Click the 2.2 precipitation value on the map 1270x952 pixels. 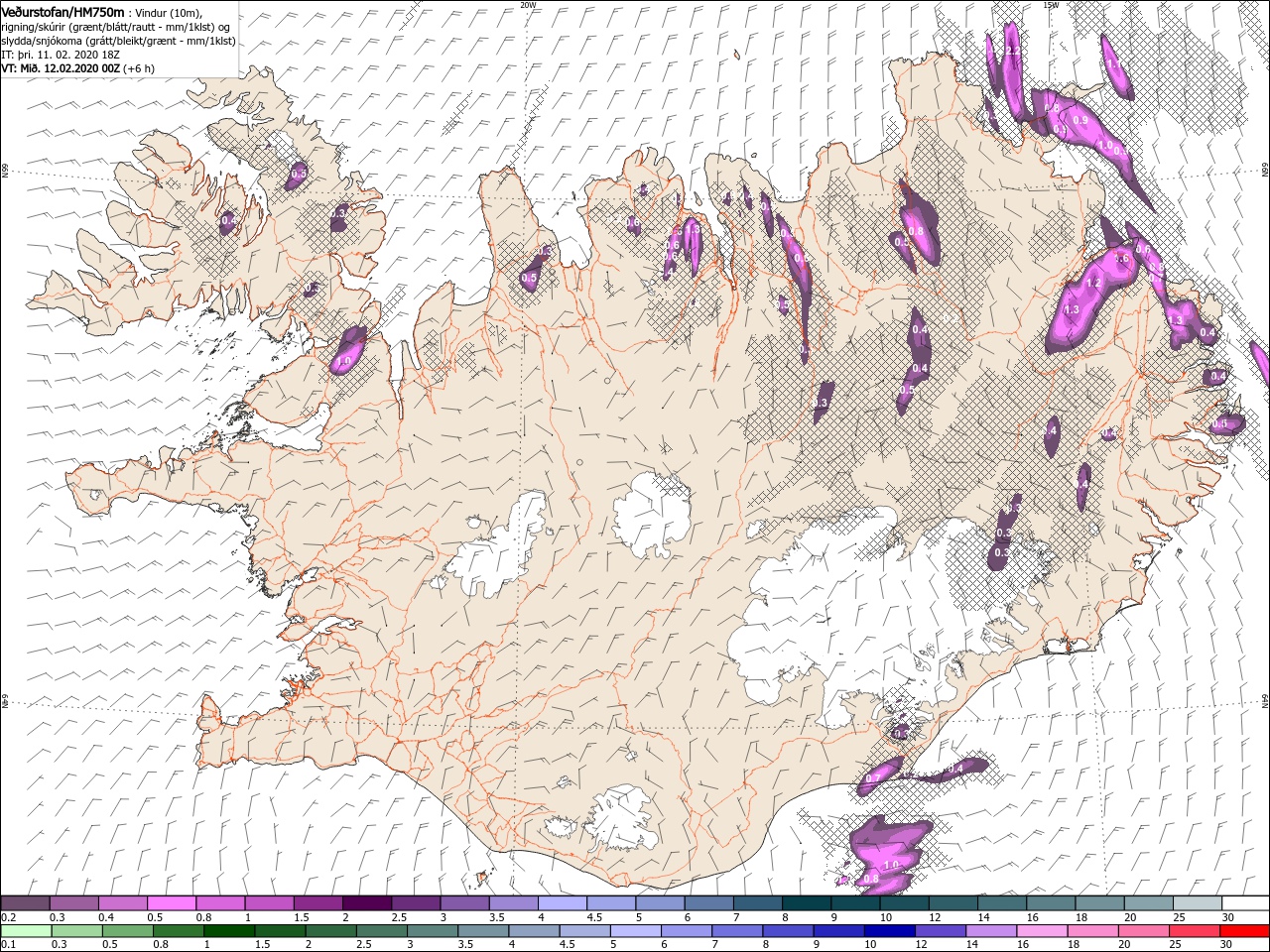[1013, 51]
